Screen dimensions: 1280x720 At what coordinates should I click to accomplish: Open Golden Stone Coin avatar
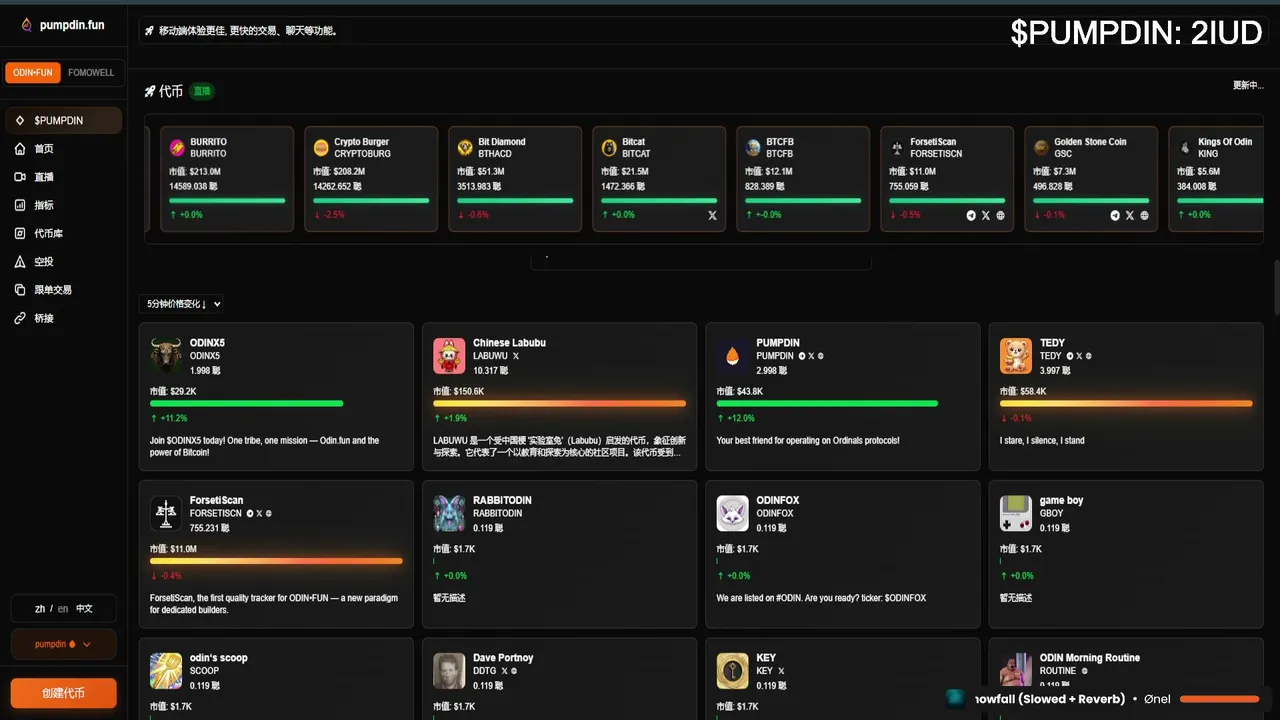point(1041,148)
